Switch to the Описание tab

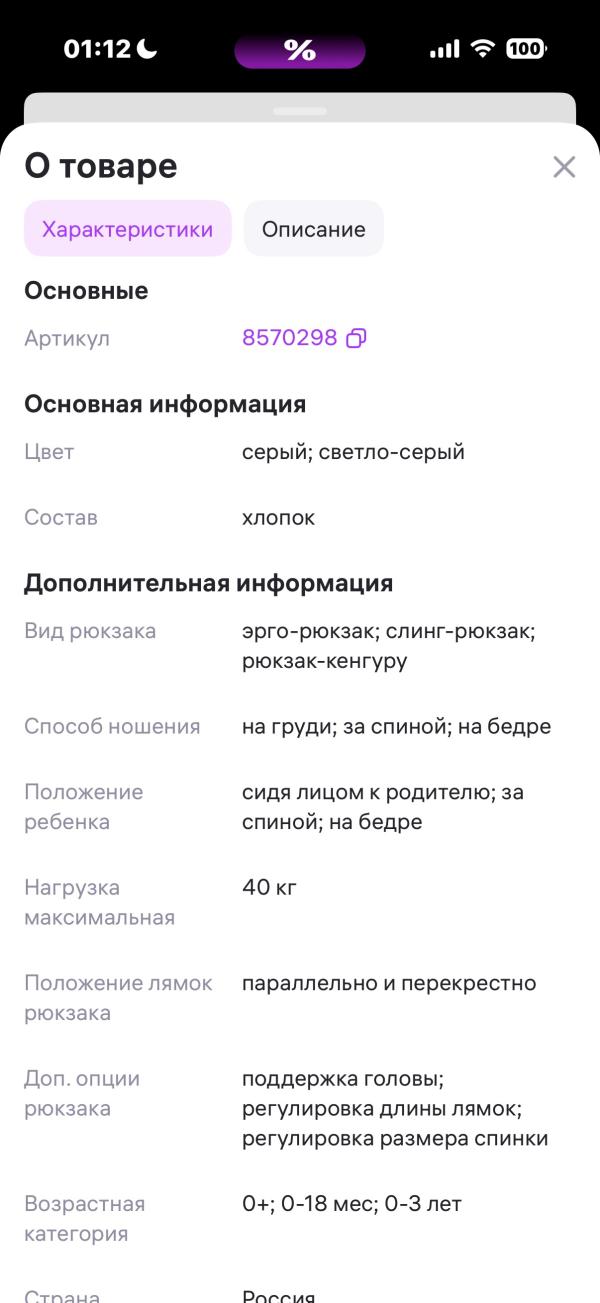(313, 228)
